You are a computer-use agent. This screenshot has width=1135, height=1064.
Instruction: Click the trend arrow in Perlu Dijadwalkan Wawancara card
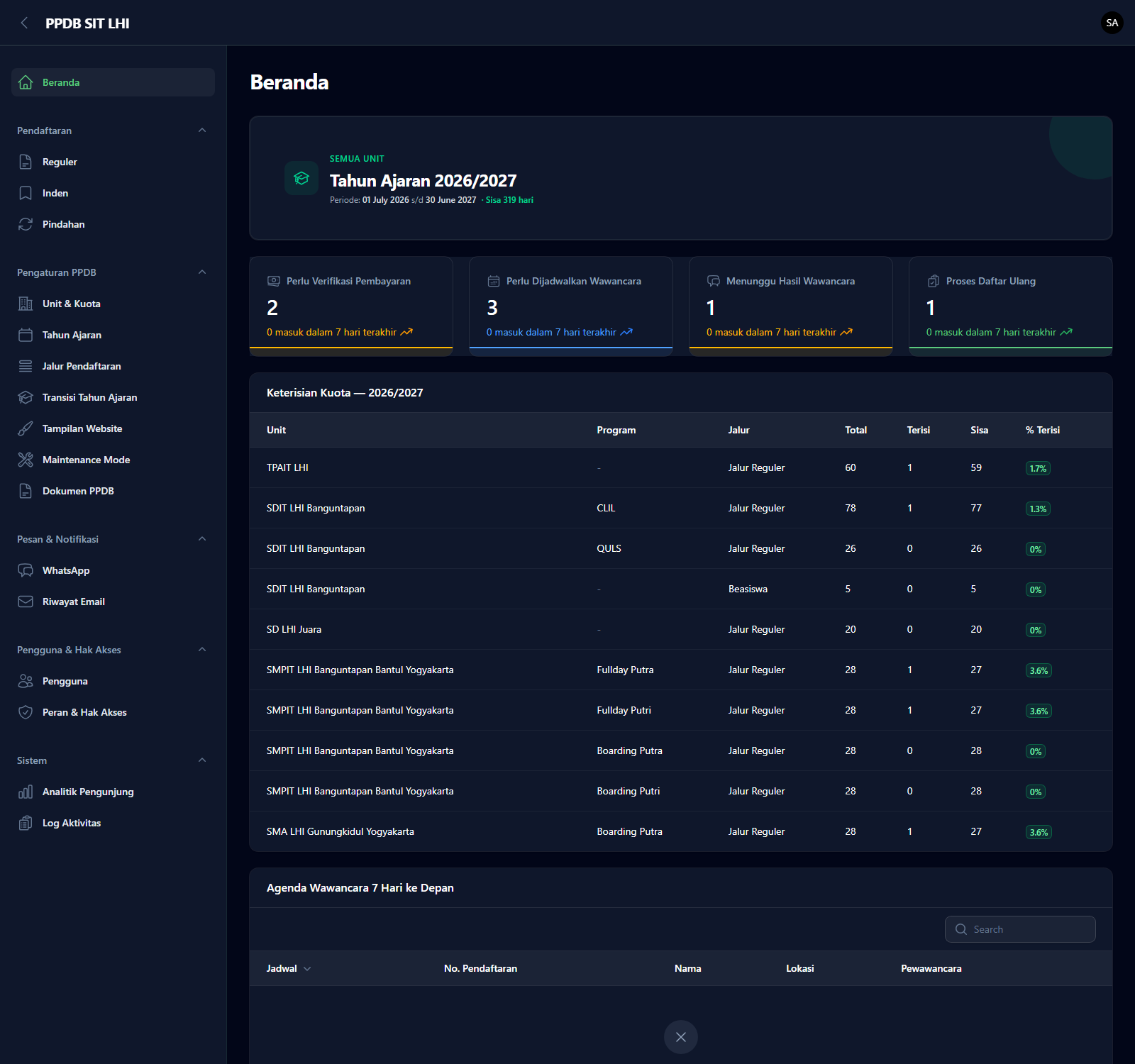click(626, 332)
